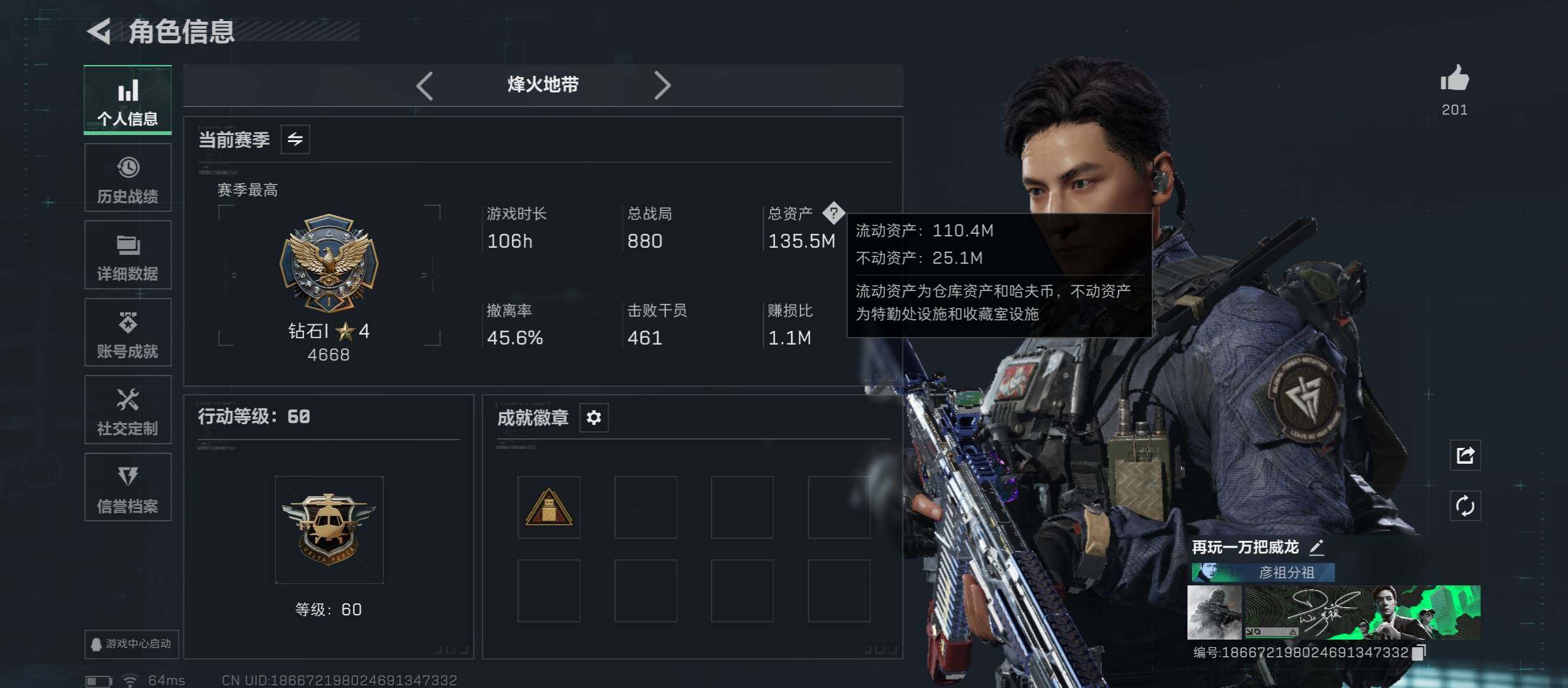Show total assets help question mark

(x=833, y=213)
